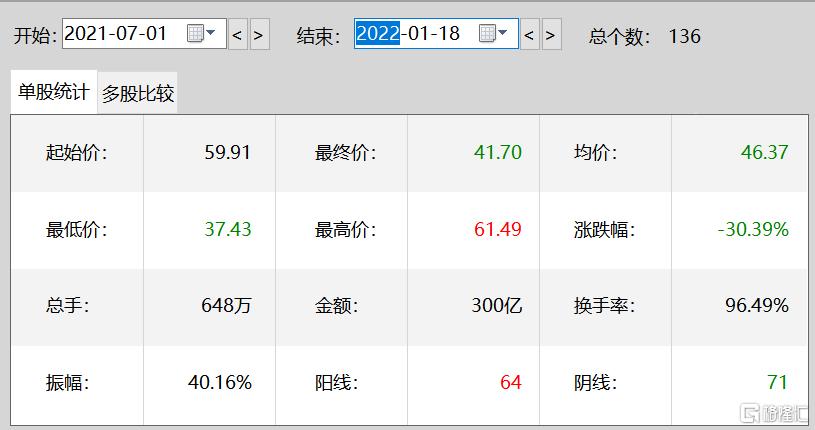
Task: Click the 结束 label
Action: (319, 36)
